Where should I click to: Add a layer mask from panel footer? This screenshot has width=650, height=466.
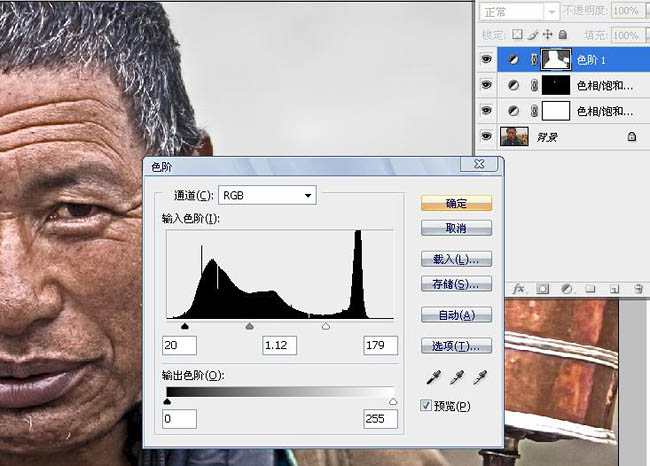click(x=542, y=288)
